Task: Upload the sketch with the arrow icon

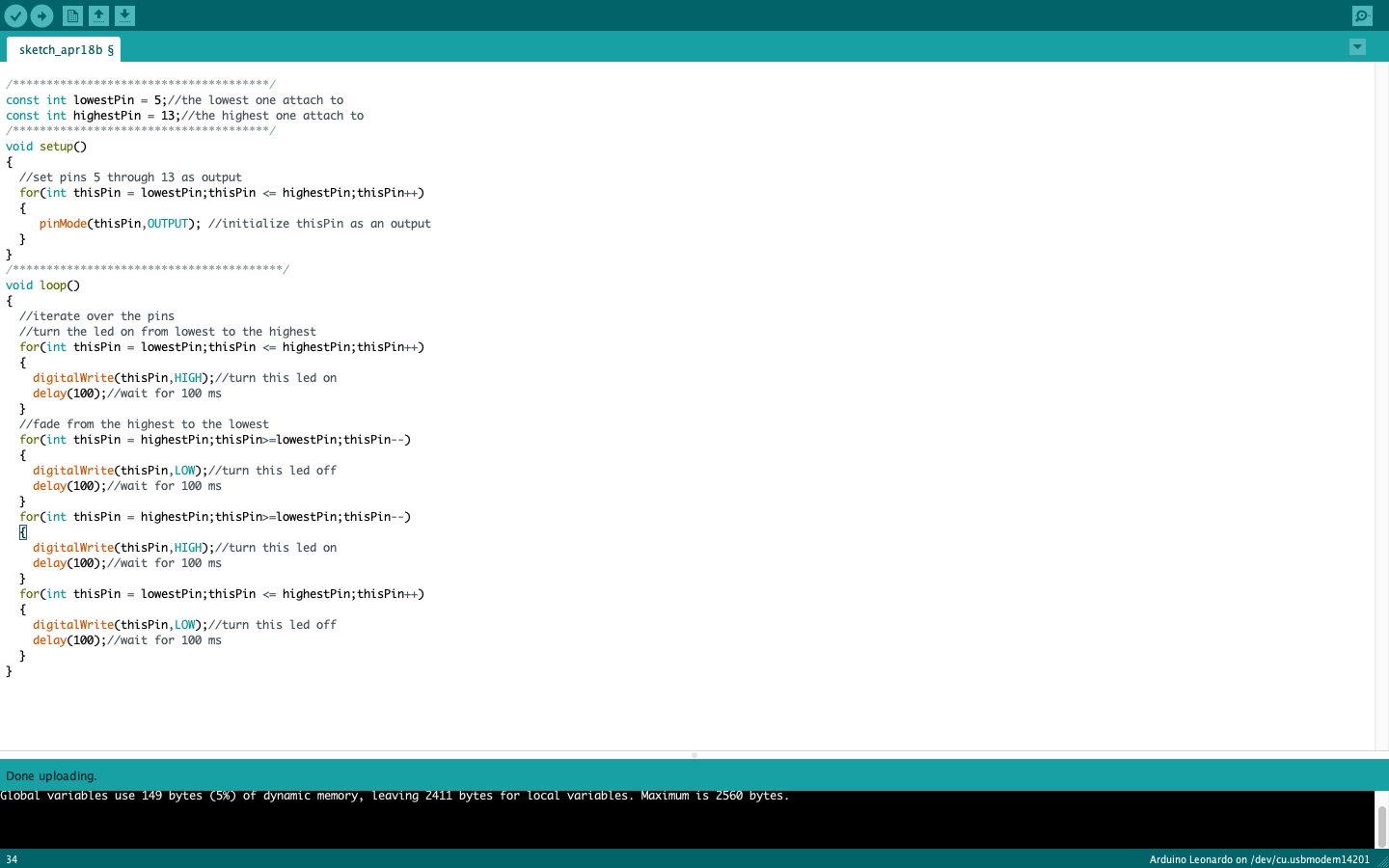Action: 41,15
